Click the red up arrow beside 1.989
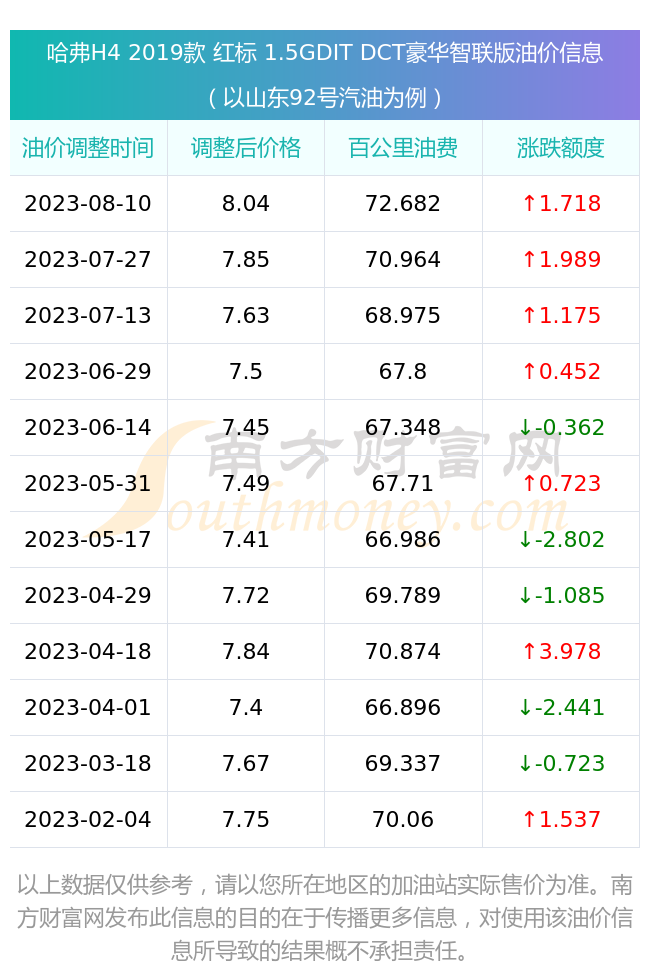The width and height of the screenshot is (650, 977). (529, 259)
